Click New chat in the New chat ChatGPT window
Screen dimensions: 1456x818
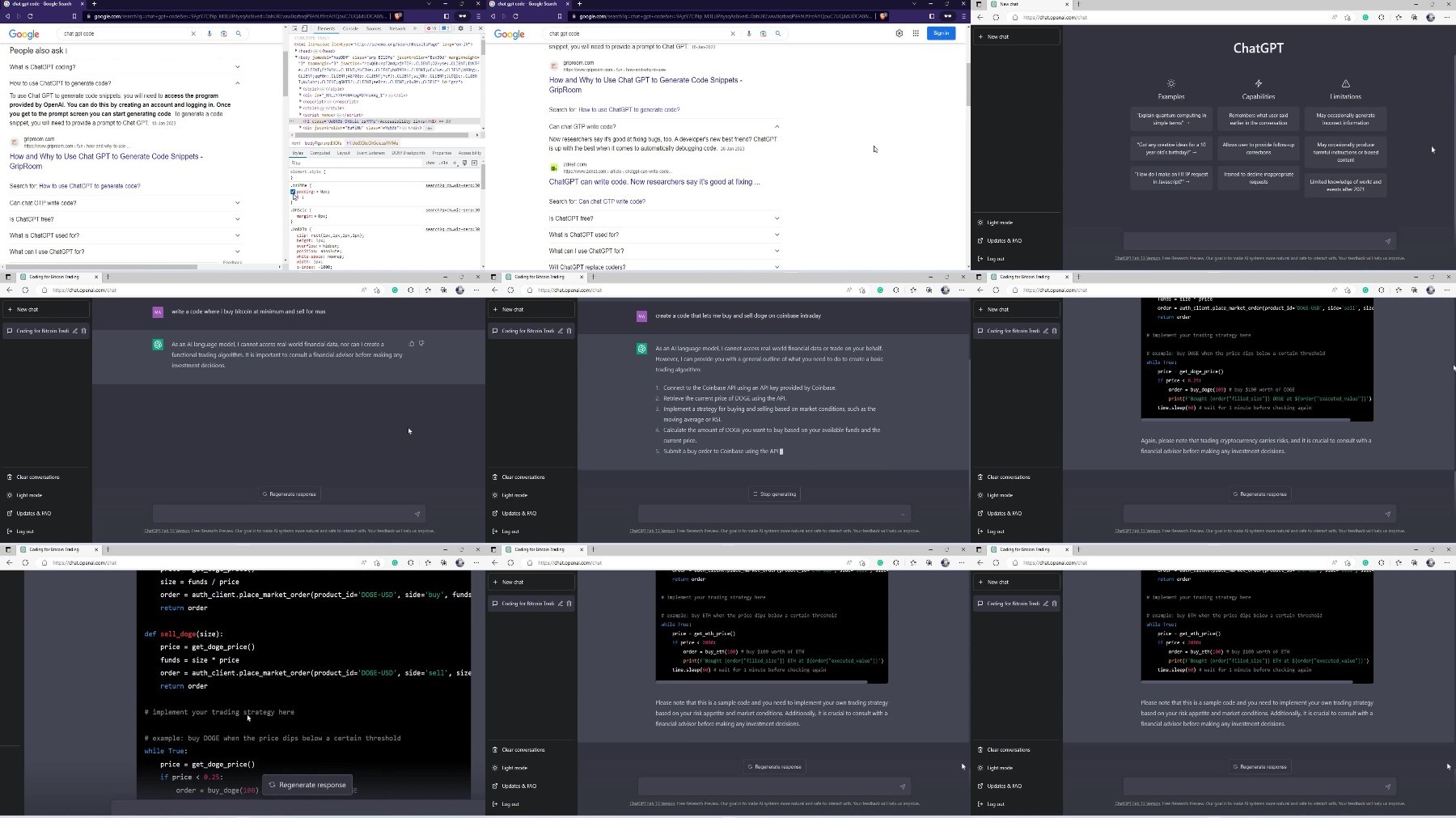[x=1017, y=36]
